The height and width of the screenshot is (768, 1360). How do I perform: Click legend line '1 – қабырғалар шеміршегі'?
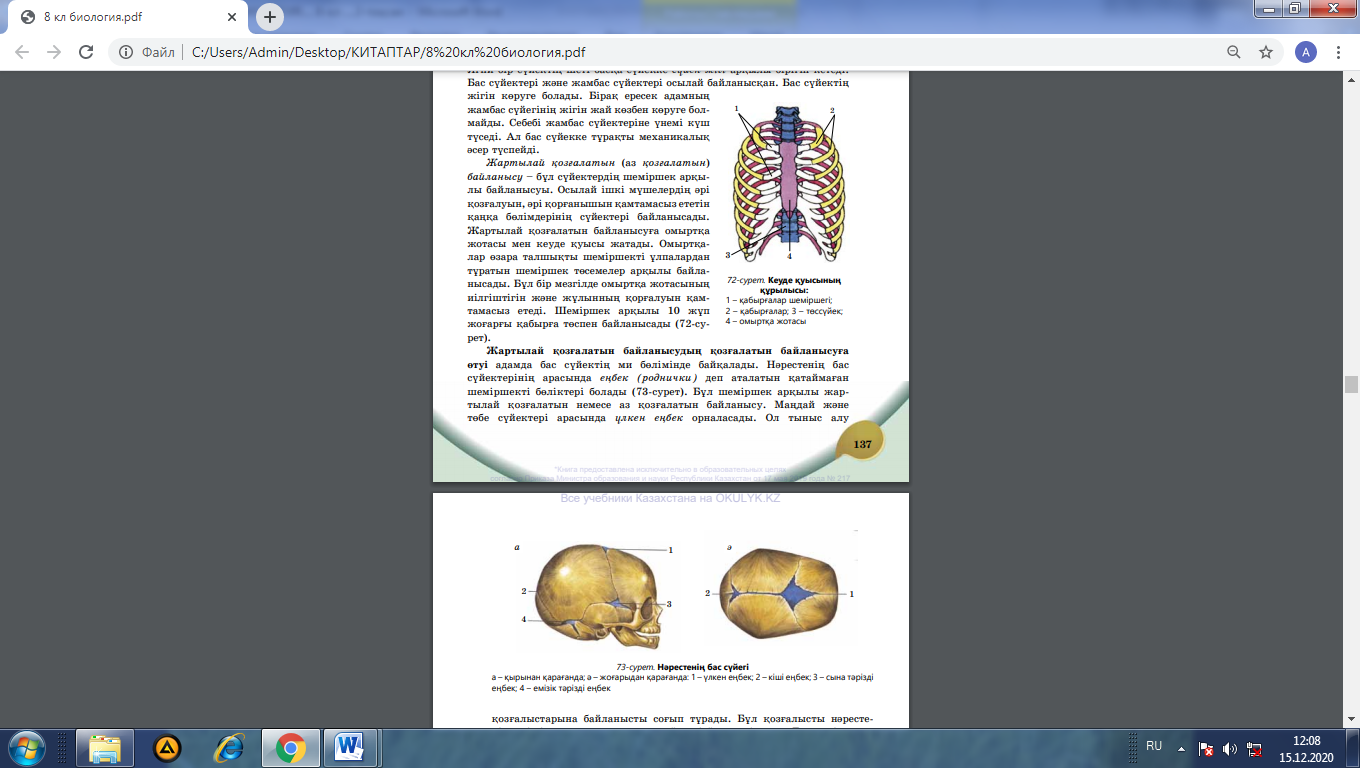(779, 300)
